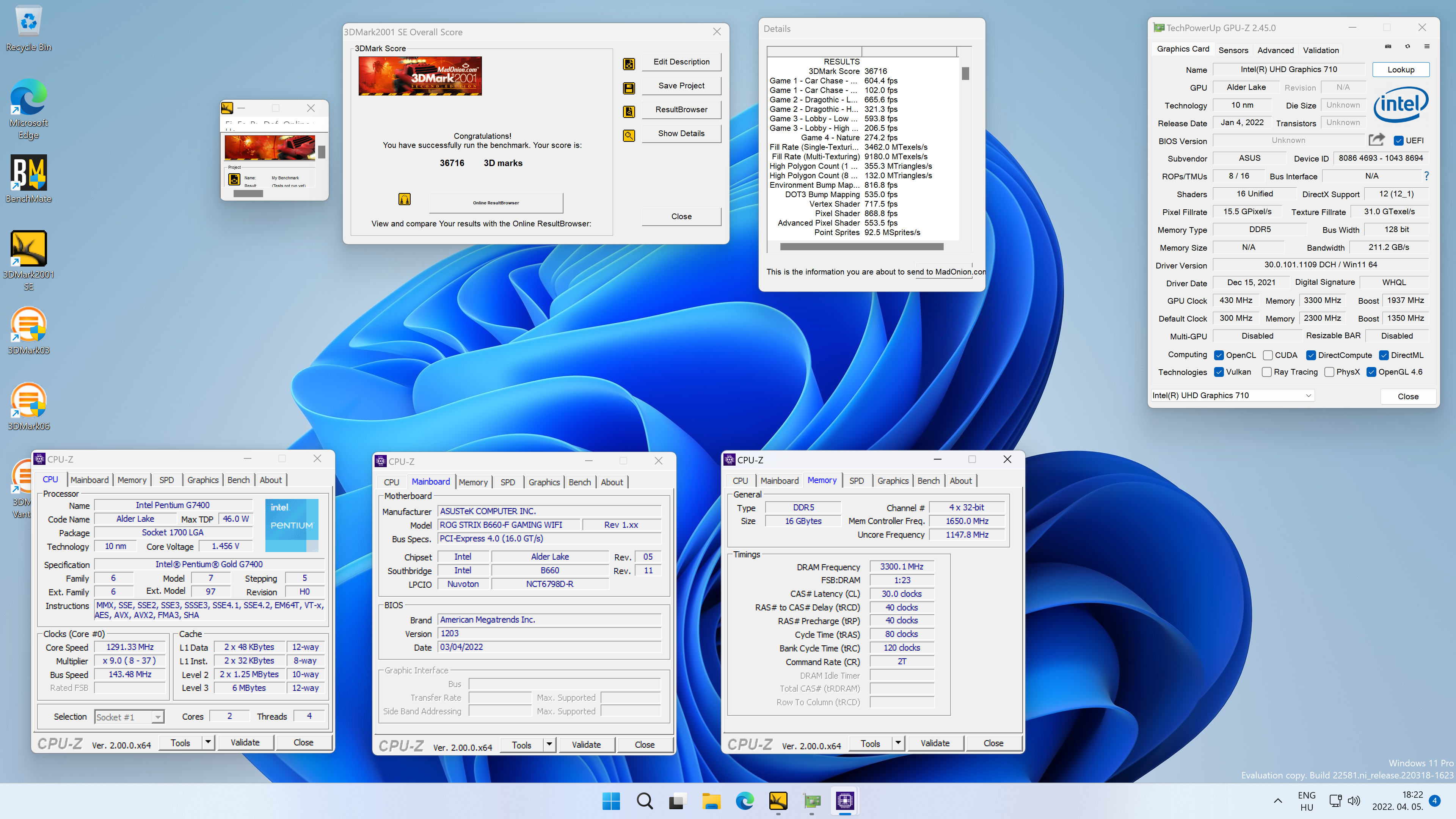
Task: Toggle the PhysX checkbox
Action: tap(1329, 372)
